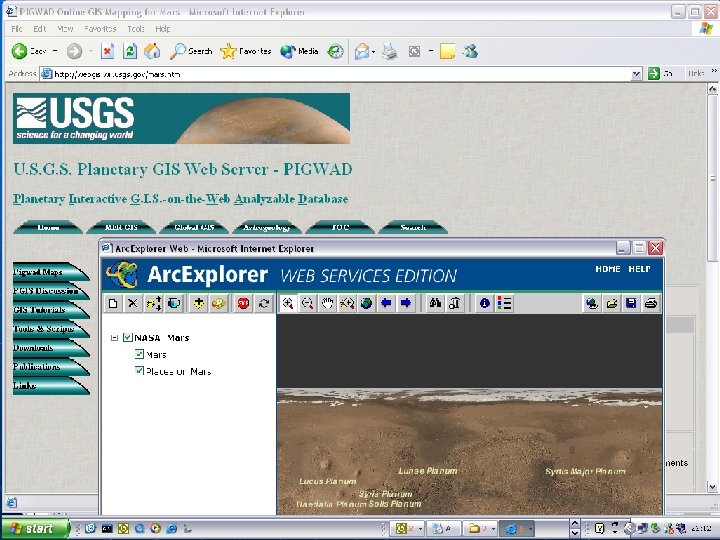Click the Measure tool icon
This screenshot has height=540, width=720.
(455, 303)
